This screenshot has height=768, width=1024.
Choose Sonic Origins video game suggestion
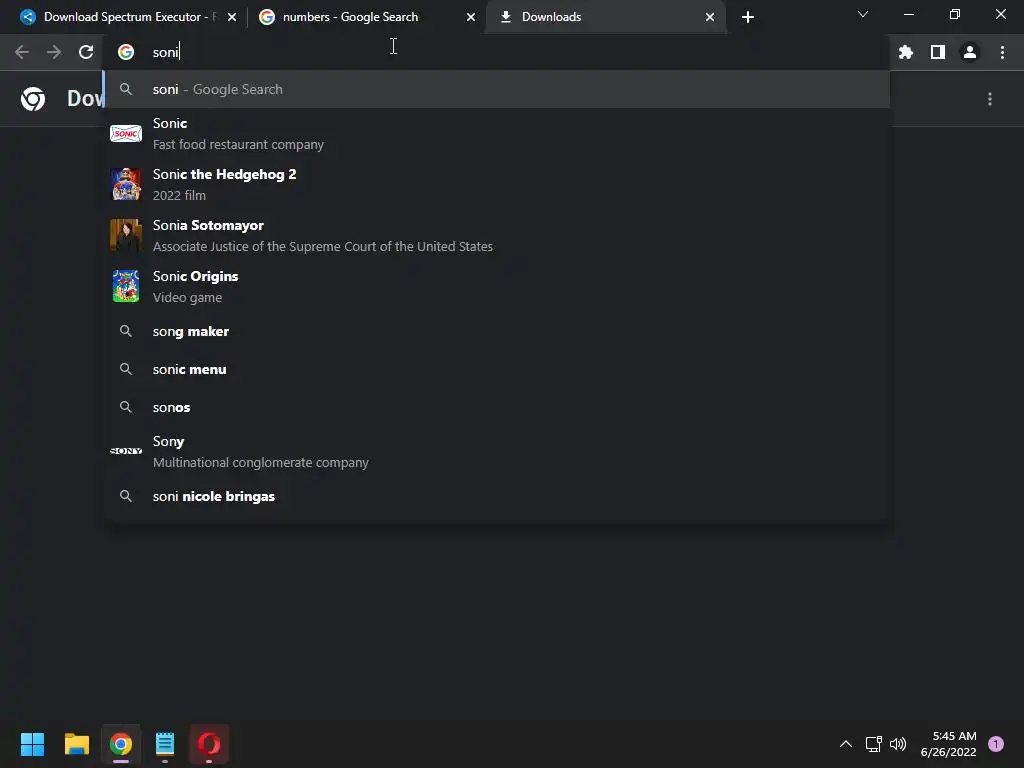point(497,287)
